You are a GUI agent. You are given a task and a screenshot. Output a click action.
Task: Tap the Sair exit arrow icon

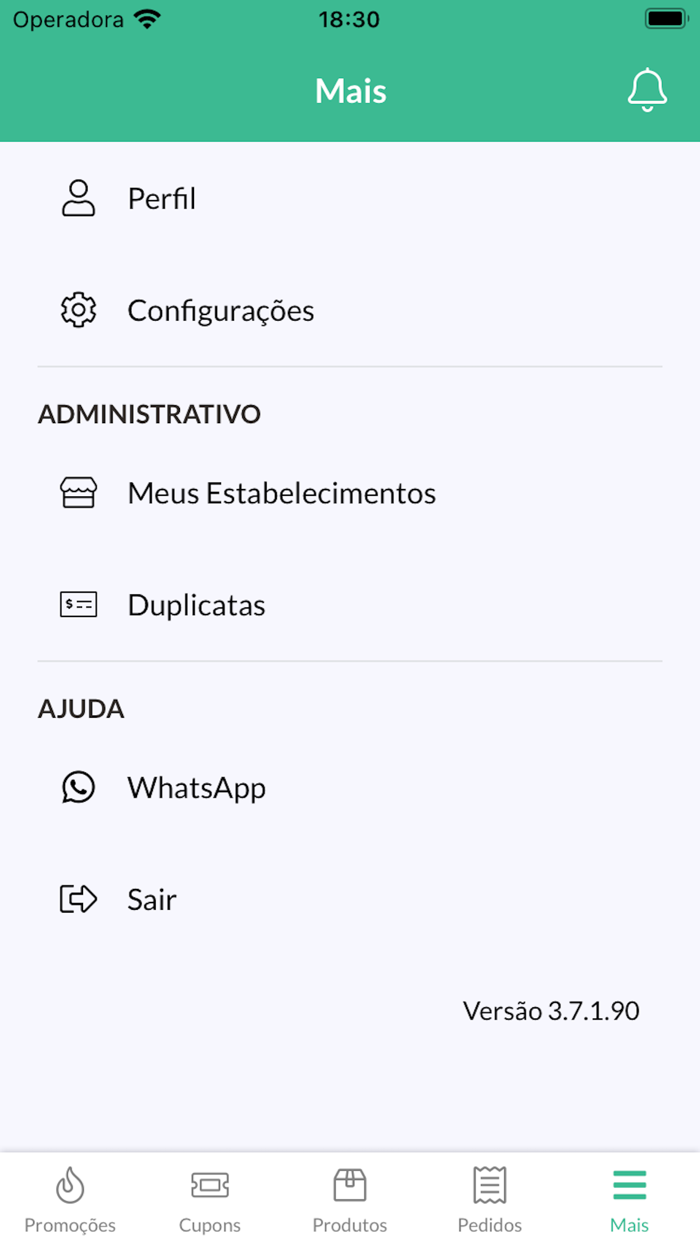pyautogui.click(x=78, y=899)
